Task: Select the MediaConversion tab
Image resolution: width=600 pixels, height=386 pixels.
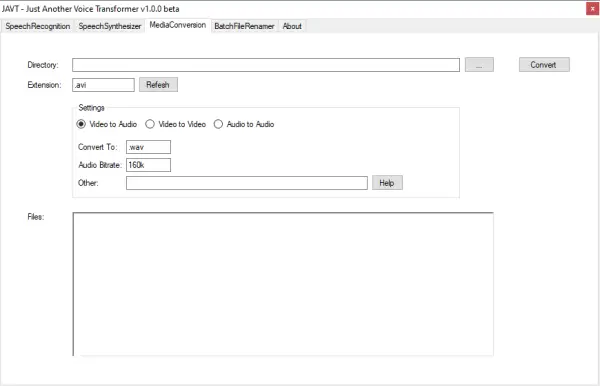Action: (x=178, y=25)
